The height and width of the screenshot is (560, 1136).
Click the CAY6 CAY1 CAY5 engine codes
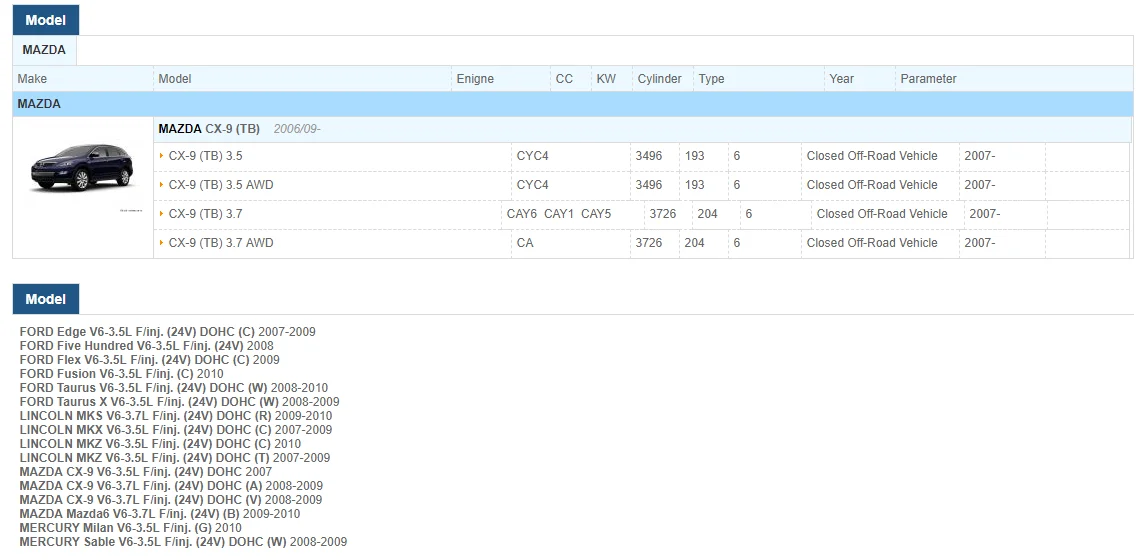[x=559, y=214]
